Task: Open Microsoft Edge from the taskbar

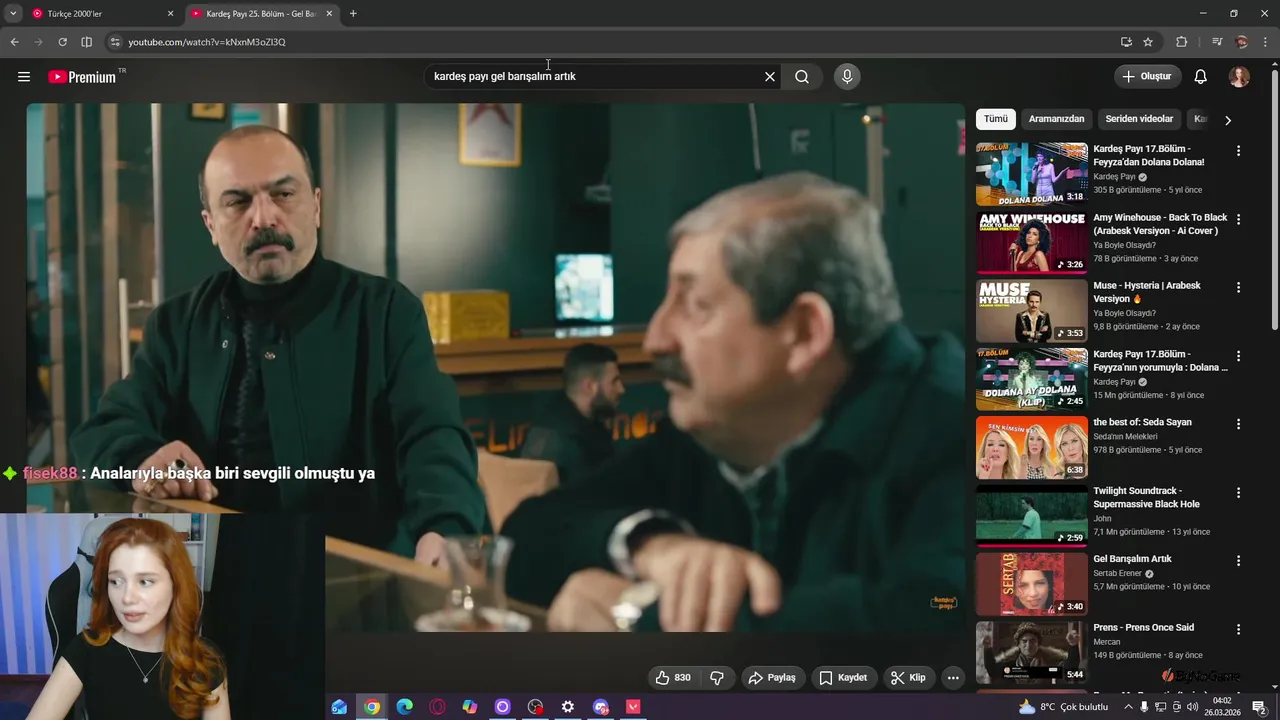Action: 404,707
